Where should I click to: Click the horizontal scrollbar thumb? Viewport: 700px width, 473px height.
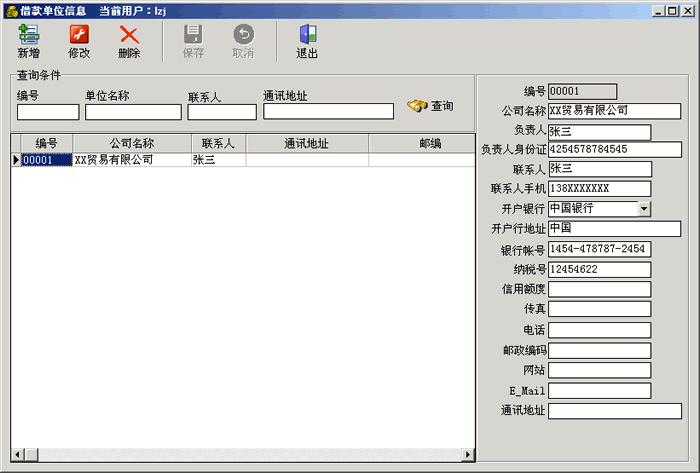coord(31,455)
